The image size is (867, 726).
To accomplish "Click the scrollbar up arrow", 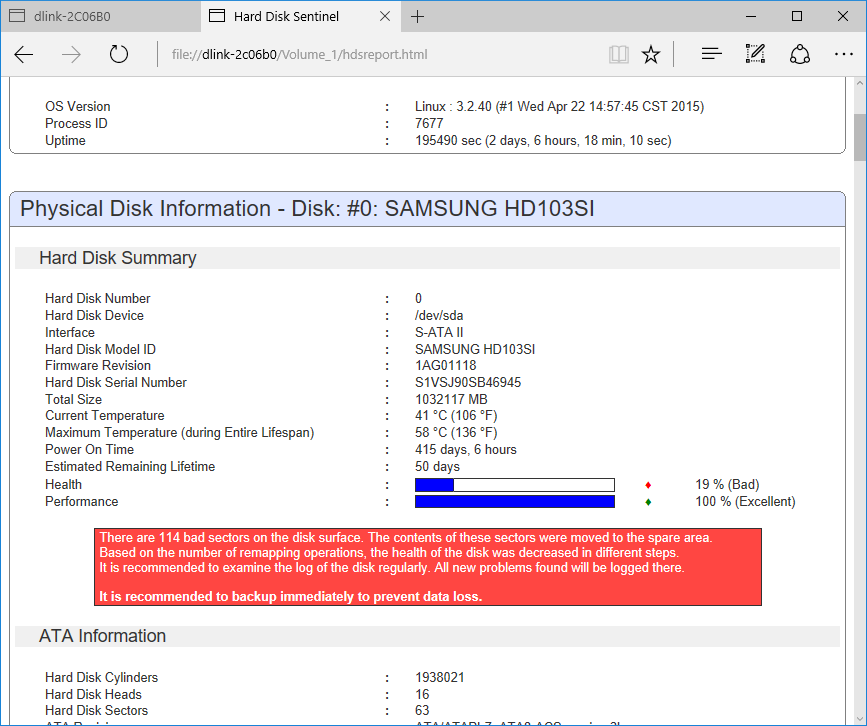I will [860, 83].
